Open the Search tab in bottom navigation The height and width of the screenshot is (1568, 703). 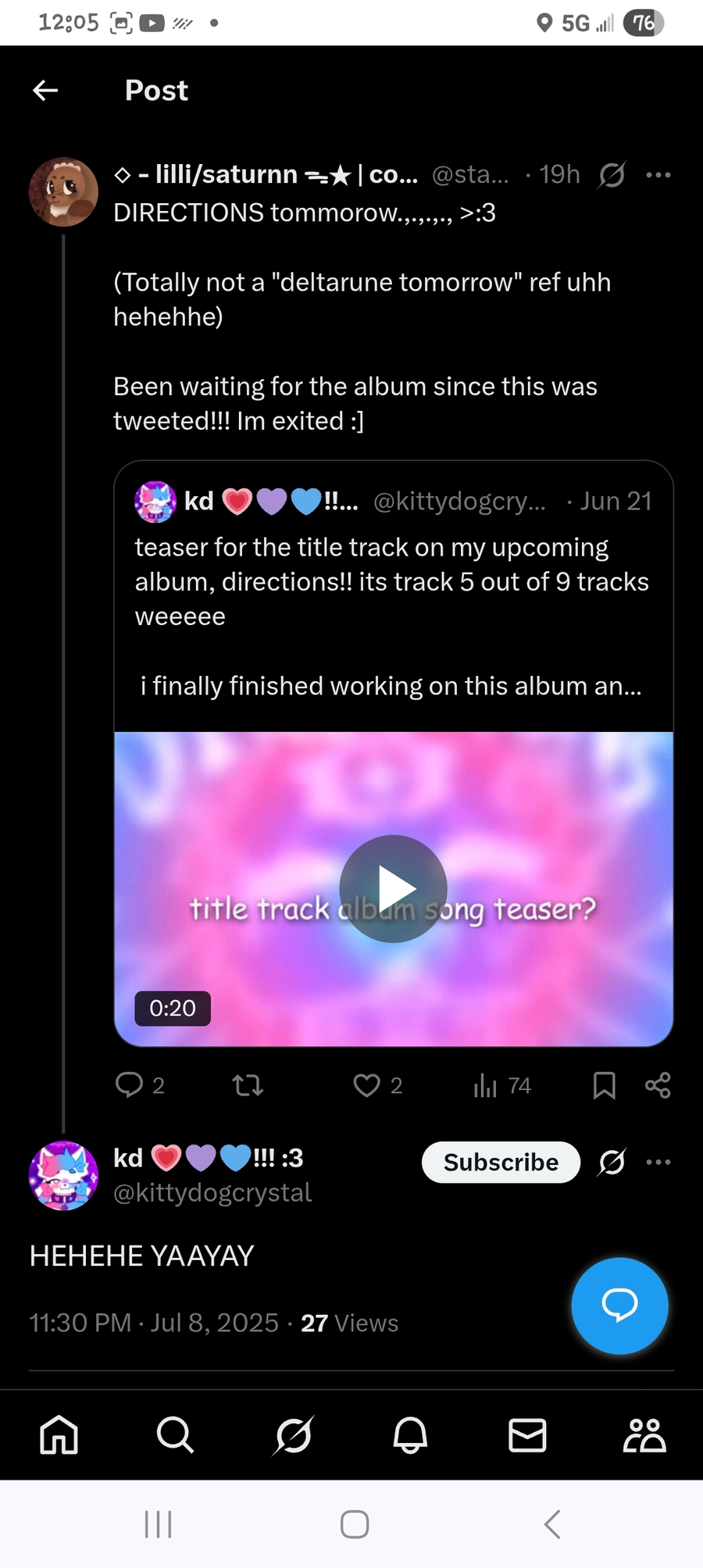click(175, 1434)
